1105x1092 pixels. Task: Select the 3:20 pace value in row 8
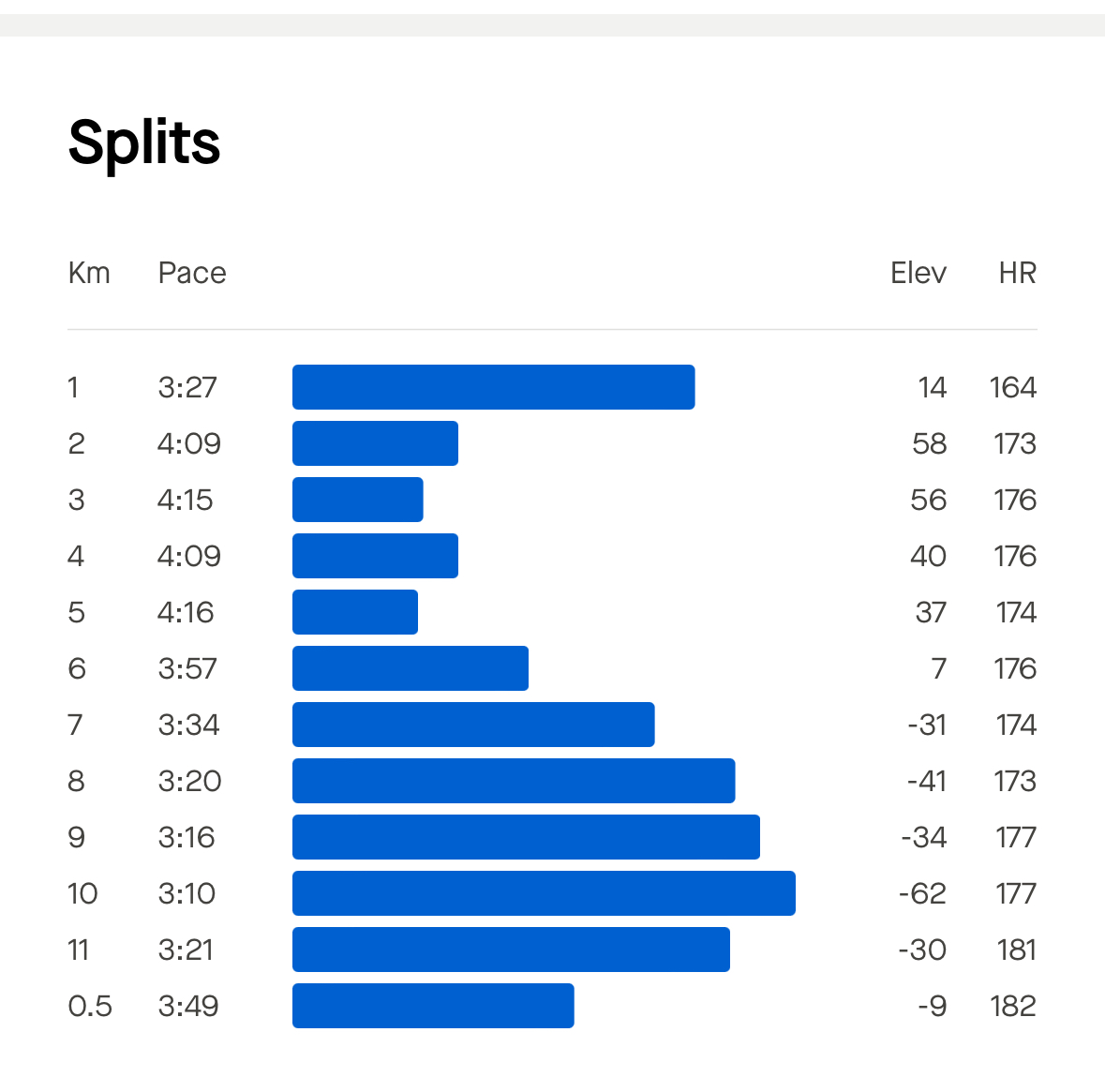(x=189, y=781)
